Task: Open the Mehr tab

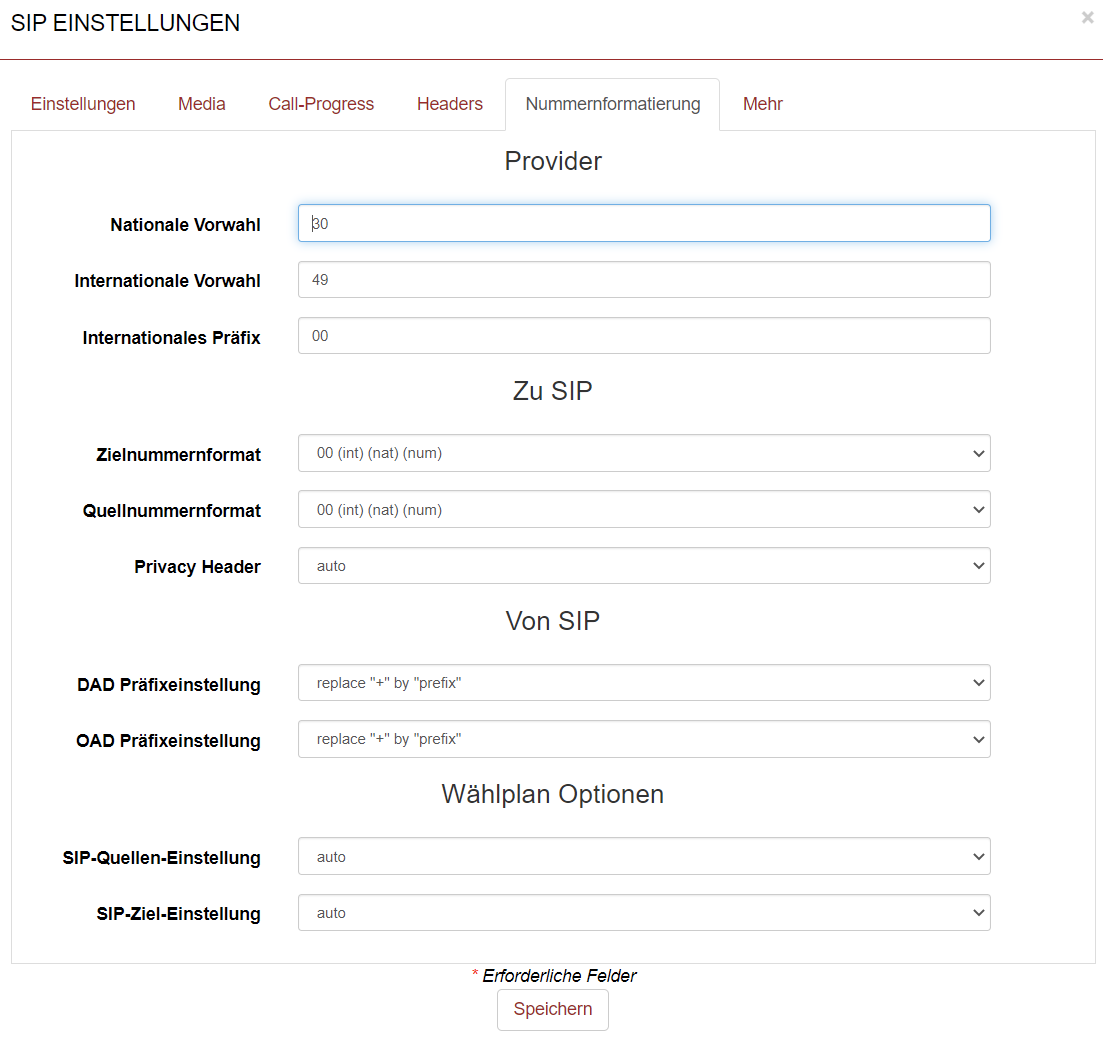Action: [762, 104]
